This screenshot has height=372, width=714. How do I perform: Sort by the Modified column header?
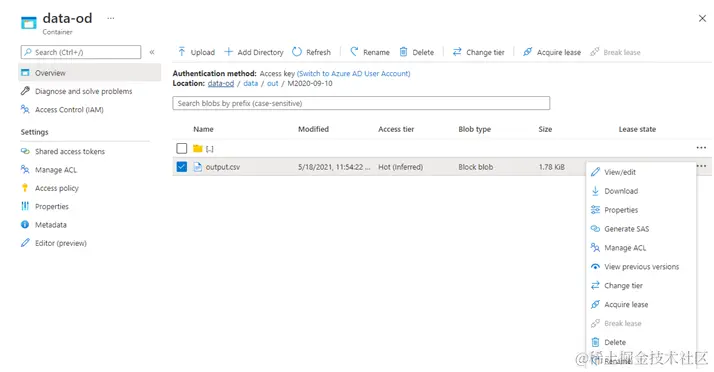pyautogui.click(x=313, y=129)
